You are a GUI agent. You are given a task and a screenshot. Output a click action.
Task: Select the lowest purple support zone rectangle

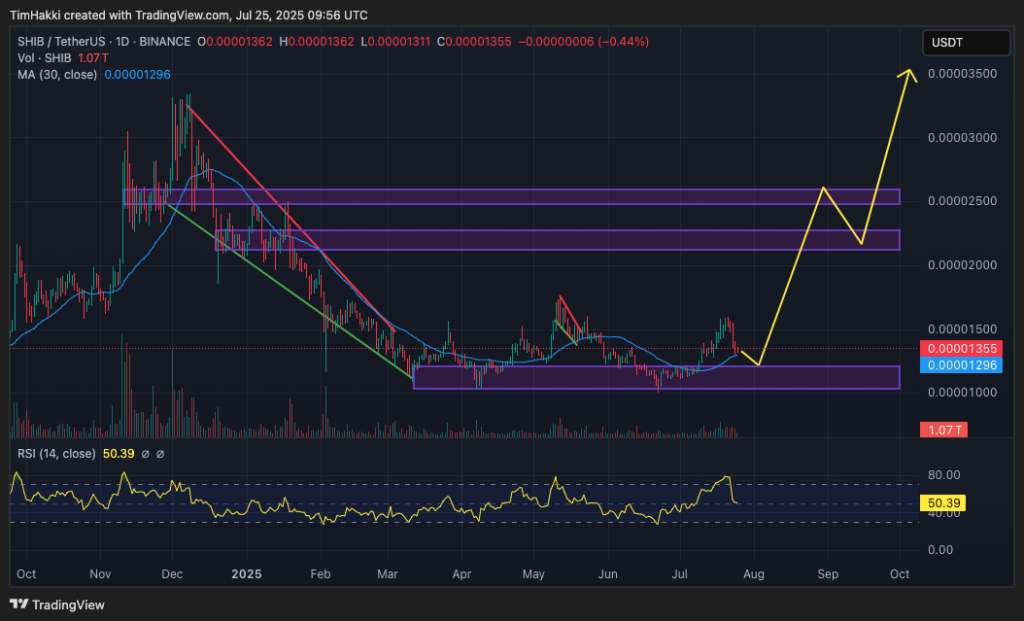pos(656,377)
